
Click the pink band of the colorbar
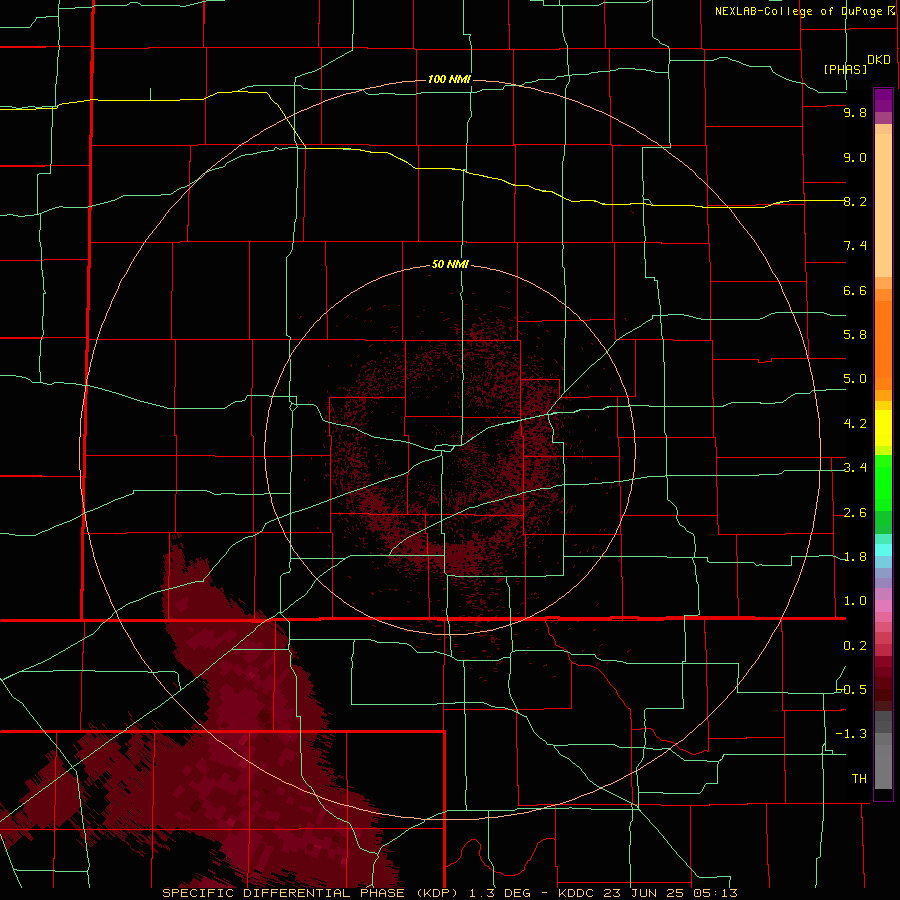[x=883, y=605]
